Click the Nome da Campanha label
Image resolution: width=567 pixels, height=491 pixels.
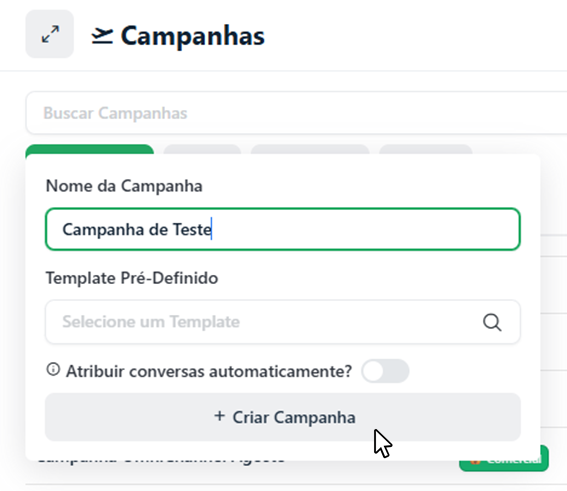point(124,186)
